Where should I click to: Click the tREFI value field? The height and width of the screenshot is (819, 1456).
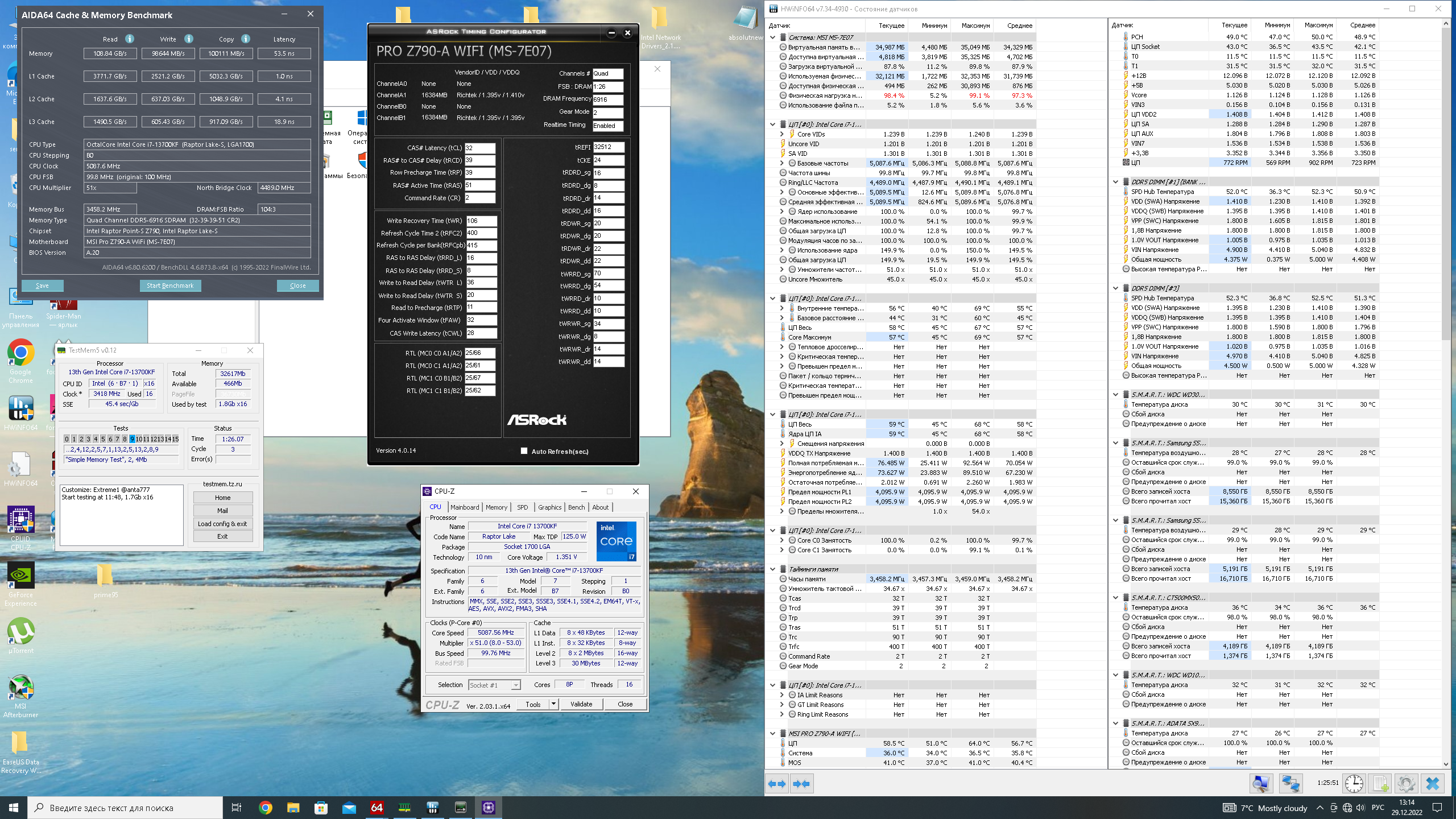[608, 147]
